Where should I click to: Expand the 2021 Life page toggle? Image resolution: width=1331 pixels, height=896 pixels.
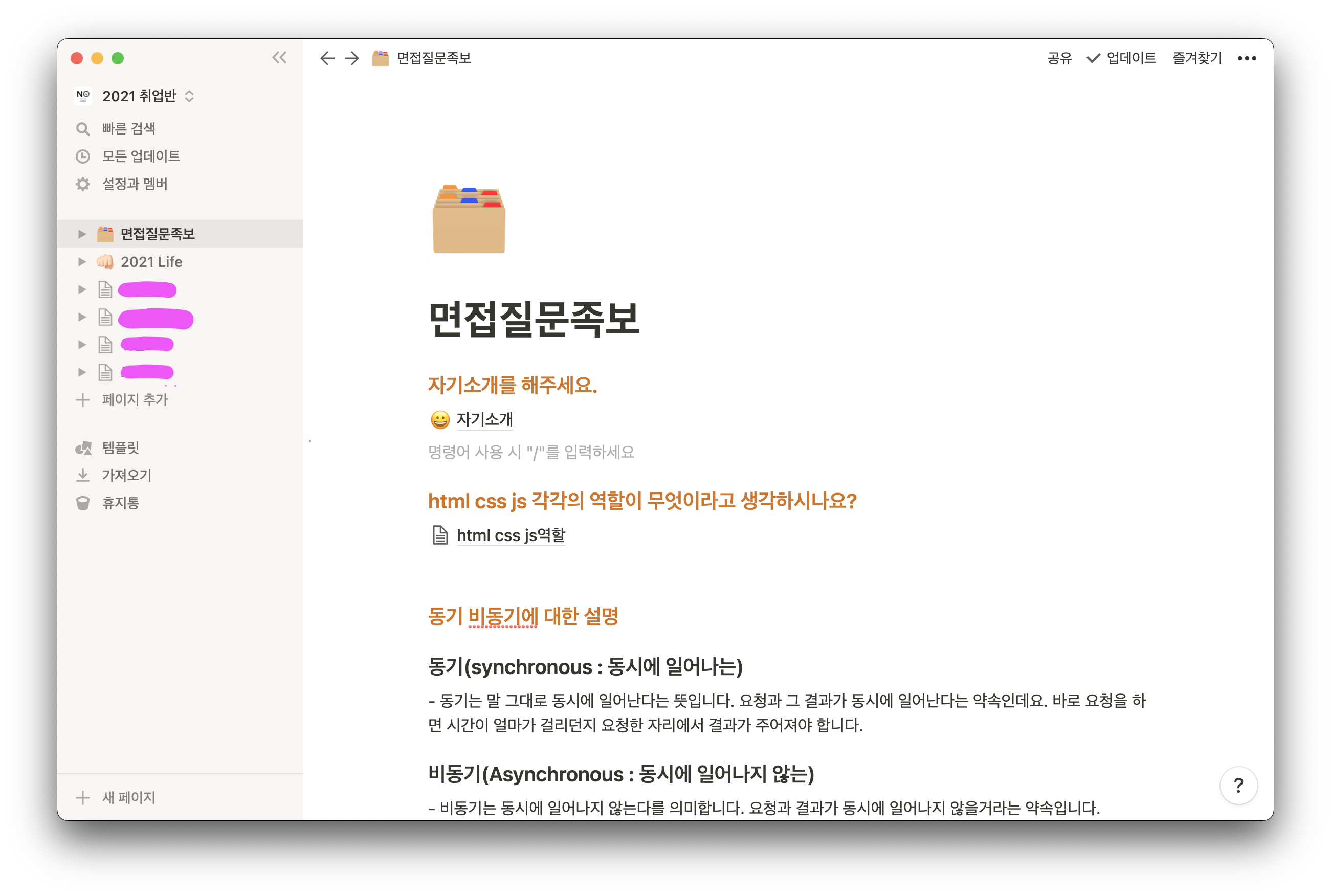[82, 262]
